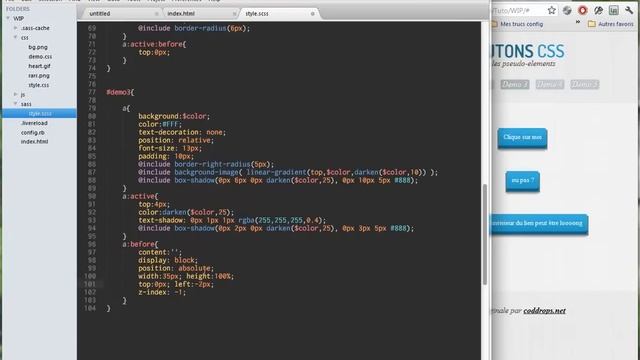Click the 'background:$color;' code line

click(174, 116)
